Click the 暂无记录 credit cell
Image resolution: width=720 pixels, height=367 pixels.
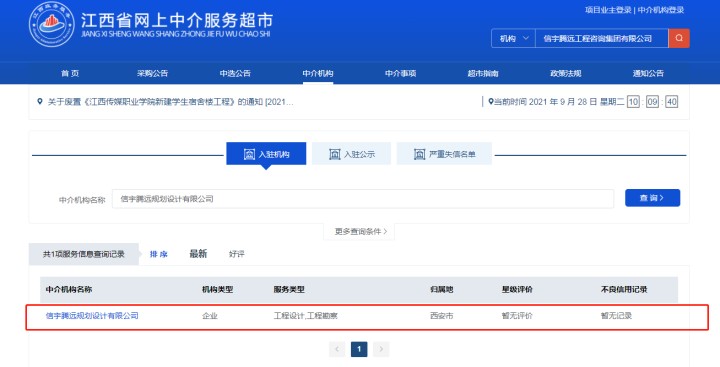pyautogui.click(x=616, y=316)
